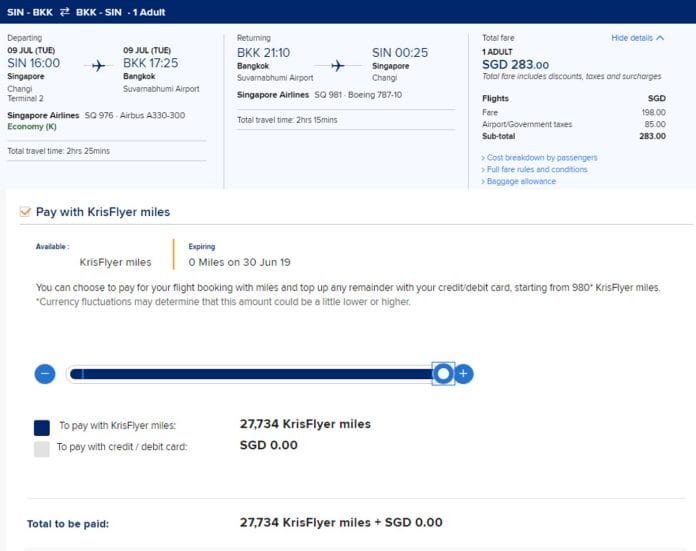Image resolution: width=696 pixels, height=551 pixels.
Task: Click the grey credit card legend swatch
Action: [42, 449]
